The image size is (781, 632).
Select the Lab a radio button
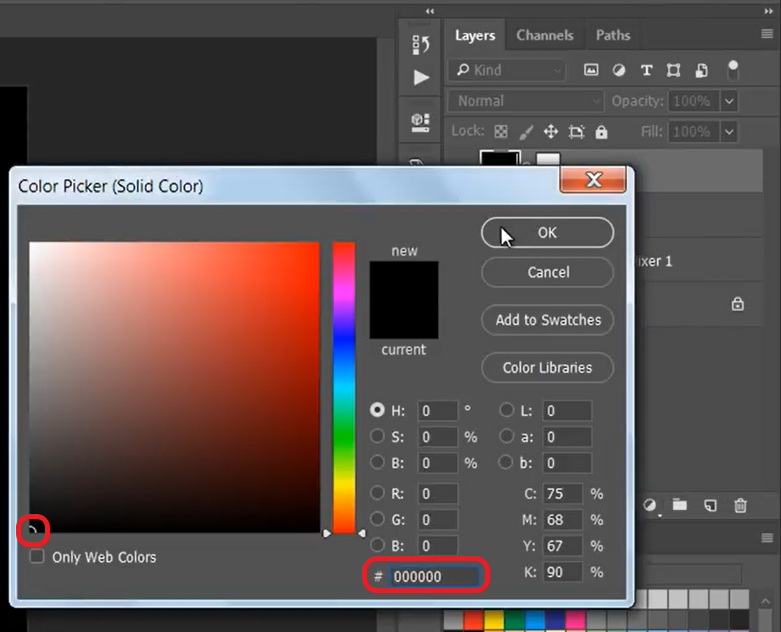[506, 436]
